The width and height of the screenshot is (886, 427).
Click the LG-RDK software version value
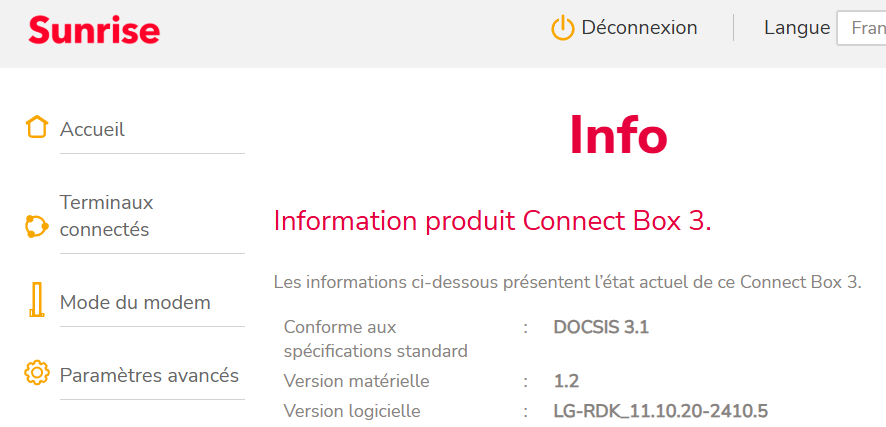click(660, 411)
